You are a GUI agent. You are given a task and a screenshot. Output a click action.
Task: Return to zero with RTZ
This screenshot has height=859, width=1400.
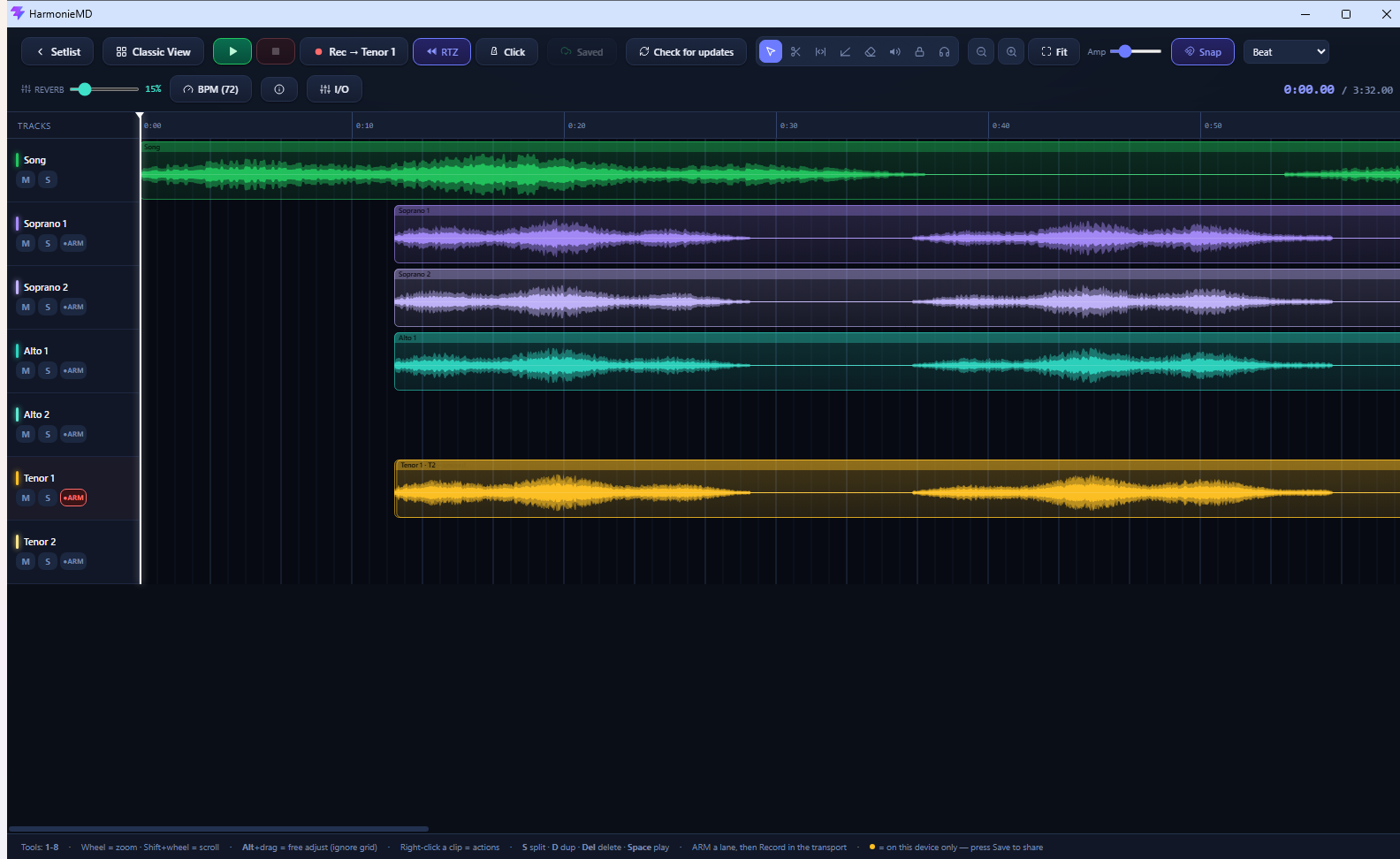442,51
